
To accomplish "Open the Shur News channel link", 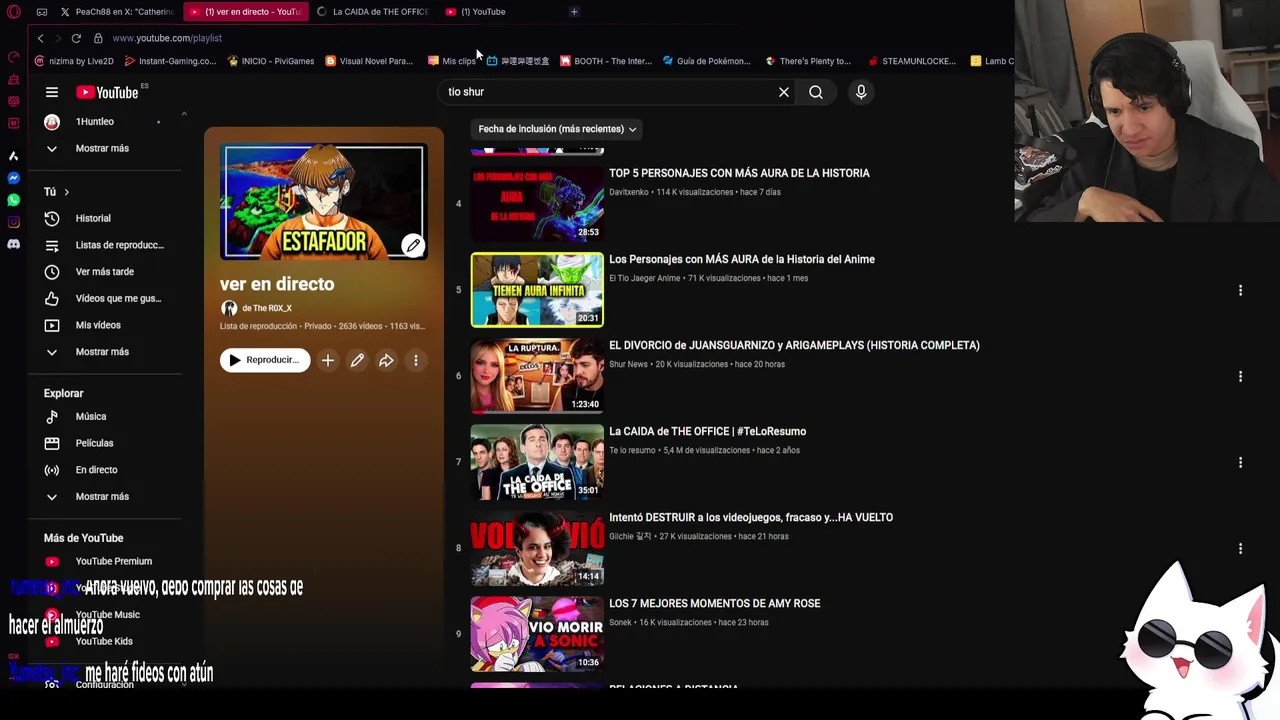I will coord(628,364).
